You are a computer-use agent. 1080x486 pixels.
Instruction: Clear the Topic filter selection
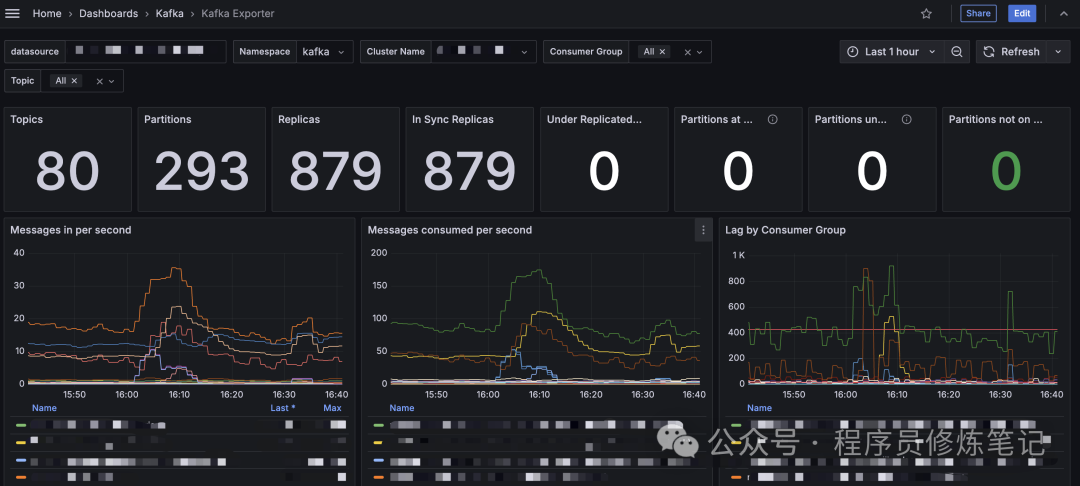(x=99, y=81)
